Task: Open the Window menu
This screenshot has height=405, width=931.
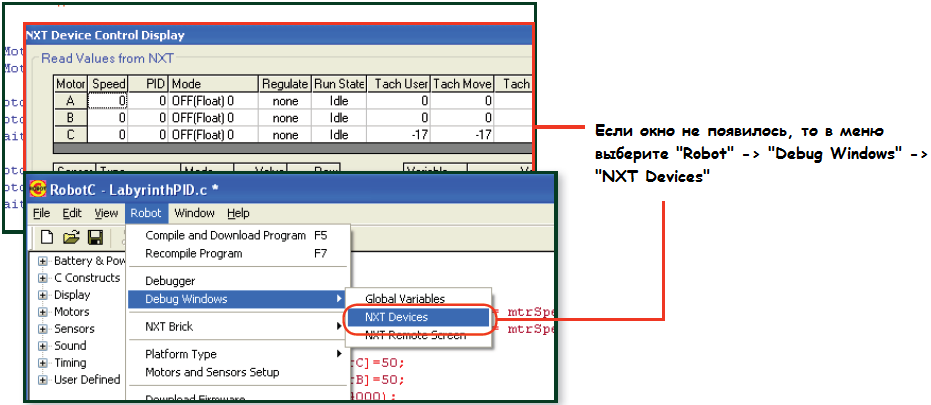Action: [194, 213]
